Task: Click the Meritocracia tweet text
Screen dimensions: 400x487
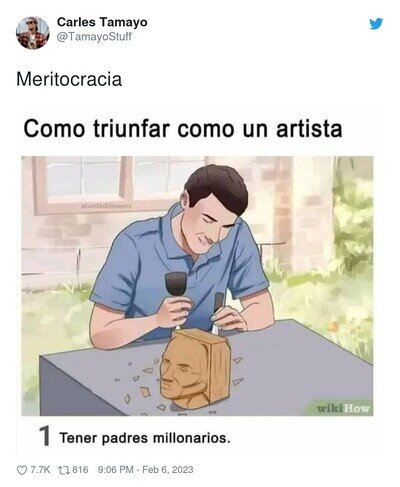Action: click(69, 80)
